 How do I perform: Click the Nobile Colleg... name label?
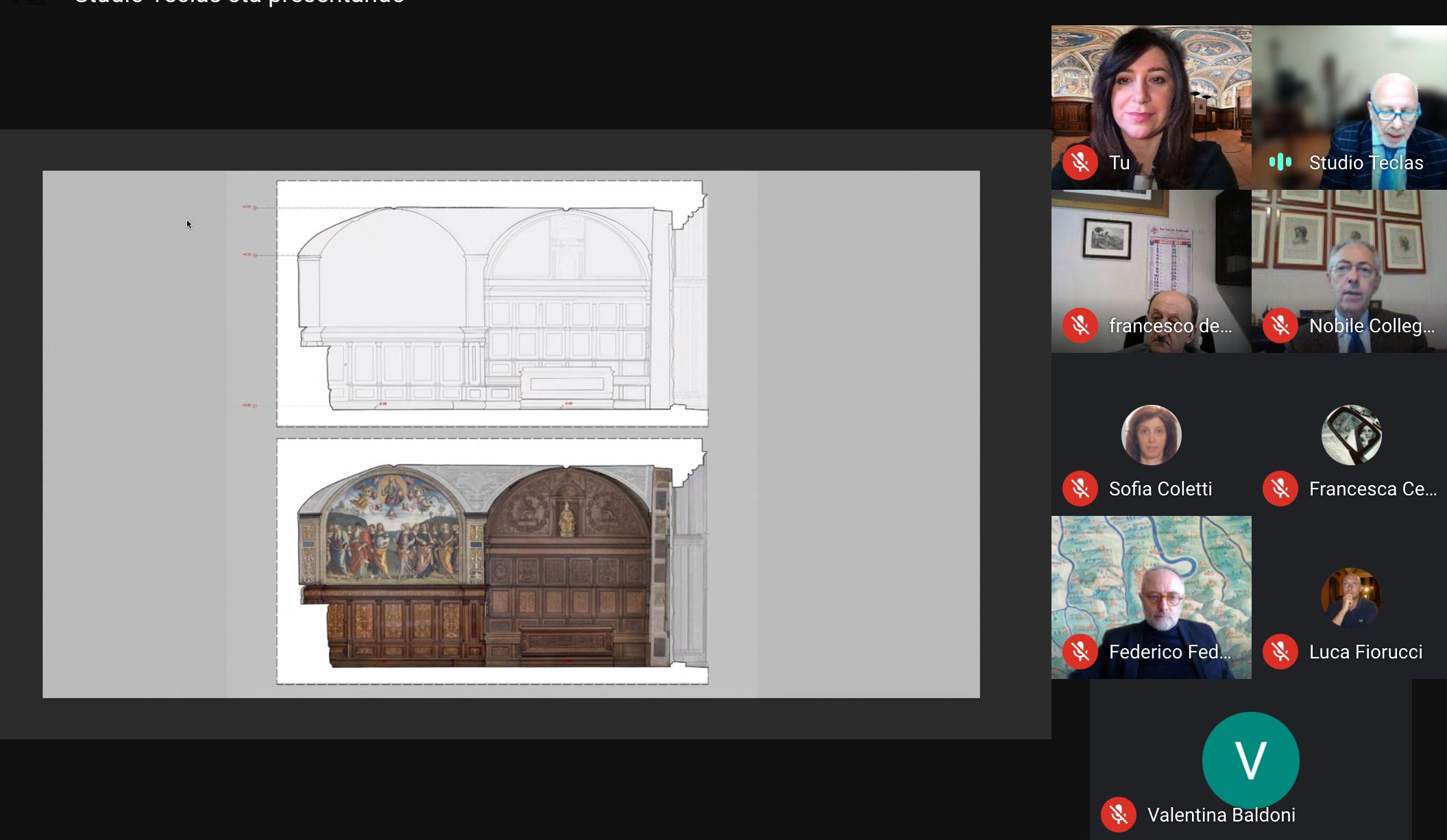1372,325
